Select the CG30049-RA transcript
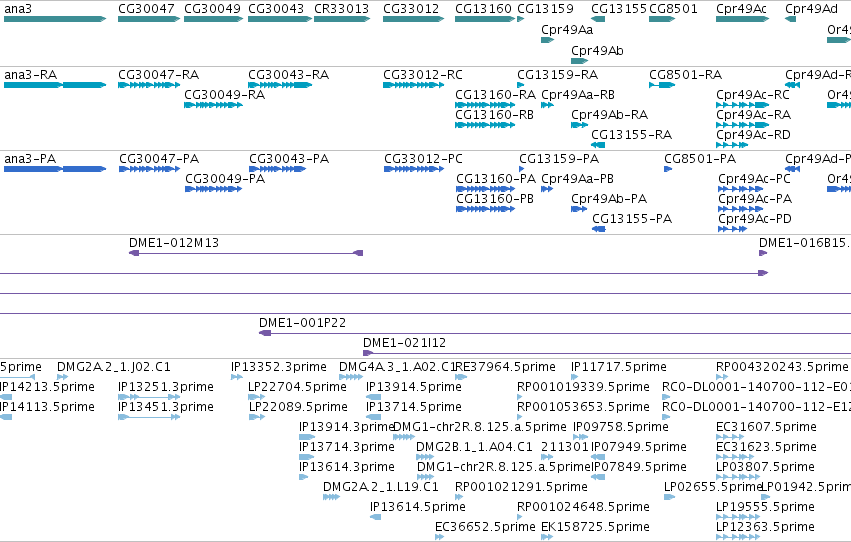 pyautogui.click(x=213, y=105)
